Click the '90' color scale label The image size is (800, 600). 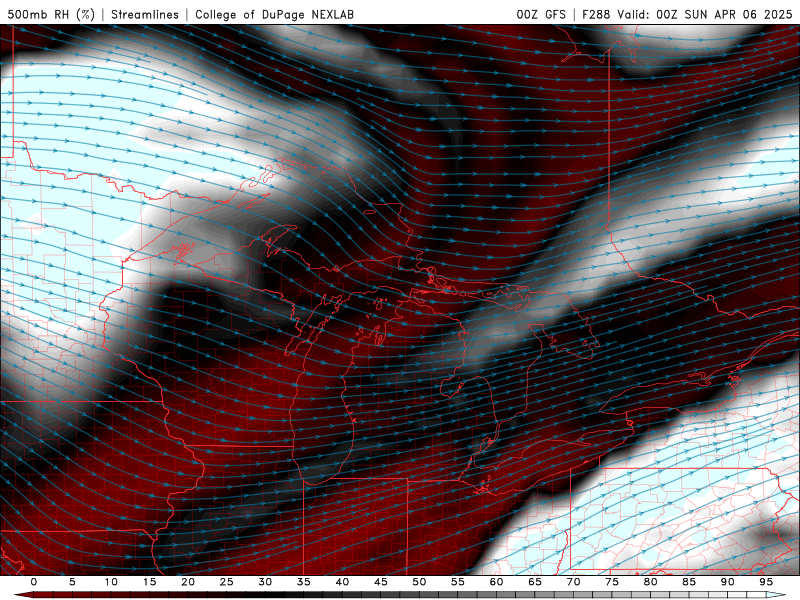click(x=727, y=582)
